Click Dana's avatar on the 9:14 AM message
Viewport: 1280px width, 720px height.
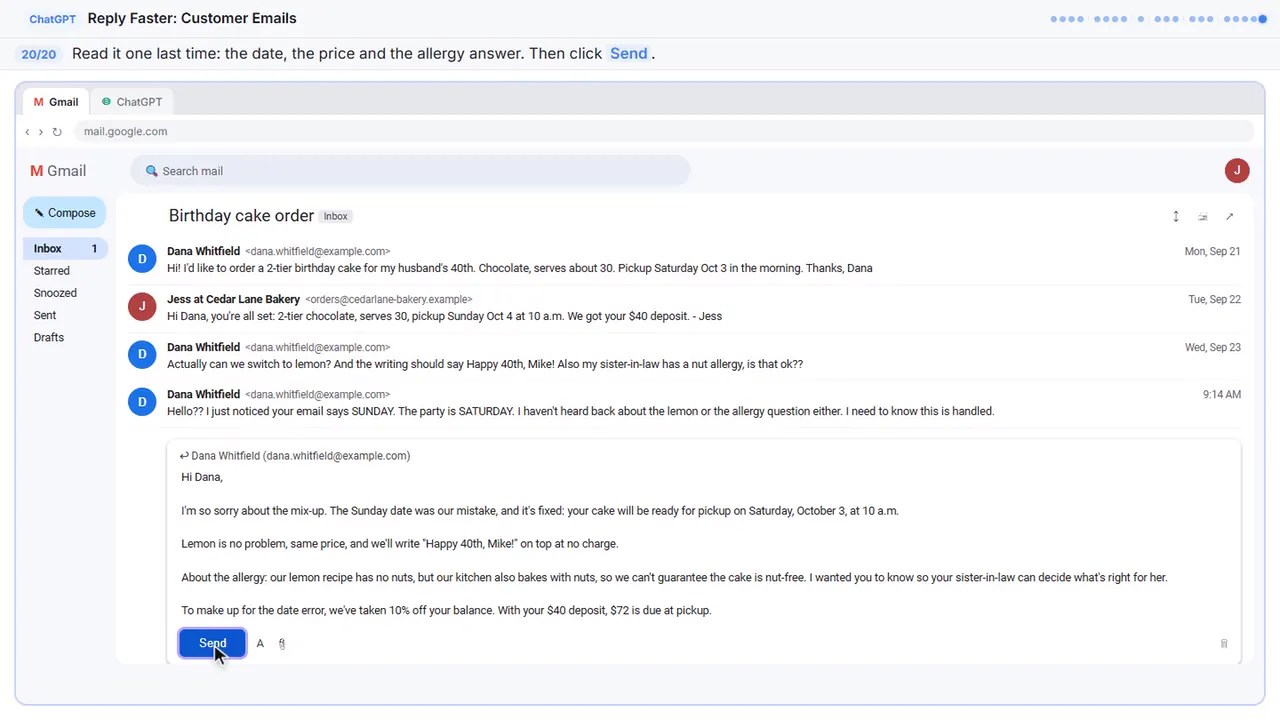[142, 402]
